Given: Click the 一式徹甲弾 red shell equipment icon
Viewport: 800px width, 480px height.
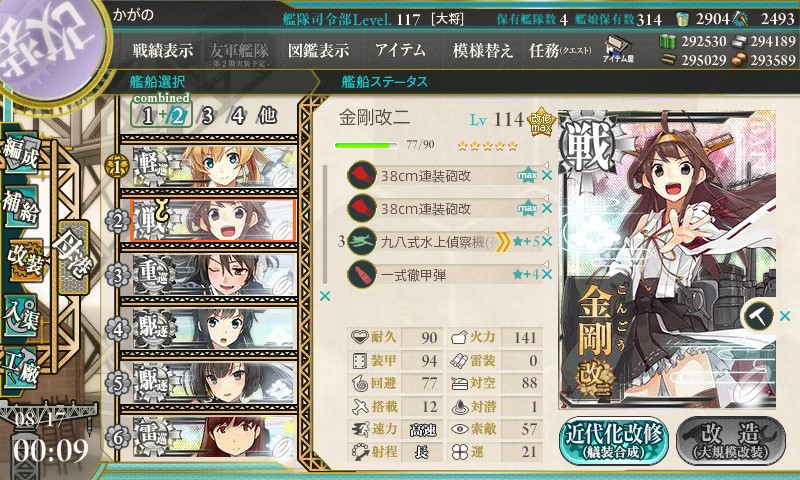Looking at the screenshot, I should pos(362,274).
